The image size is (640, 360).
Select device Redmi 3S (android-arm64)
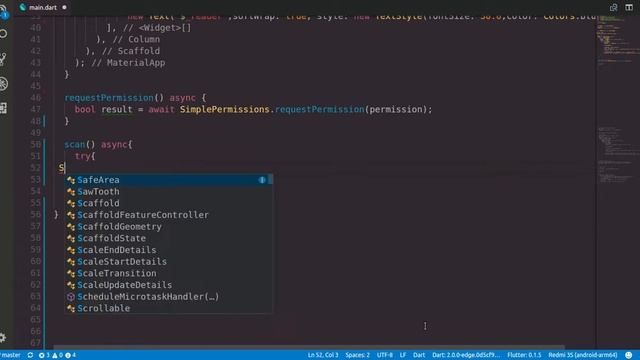582,355
